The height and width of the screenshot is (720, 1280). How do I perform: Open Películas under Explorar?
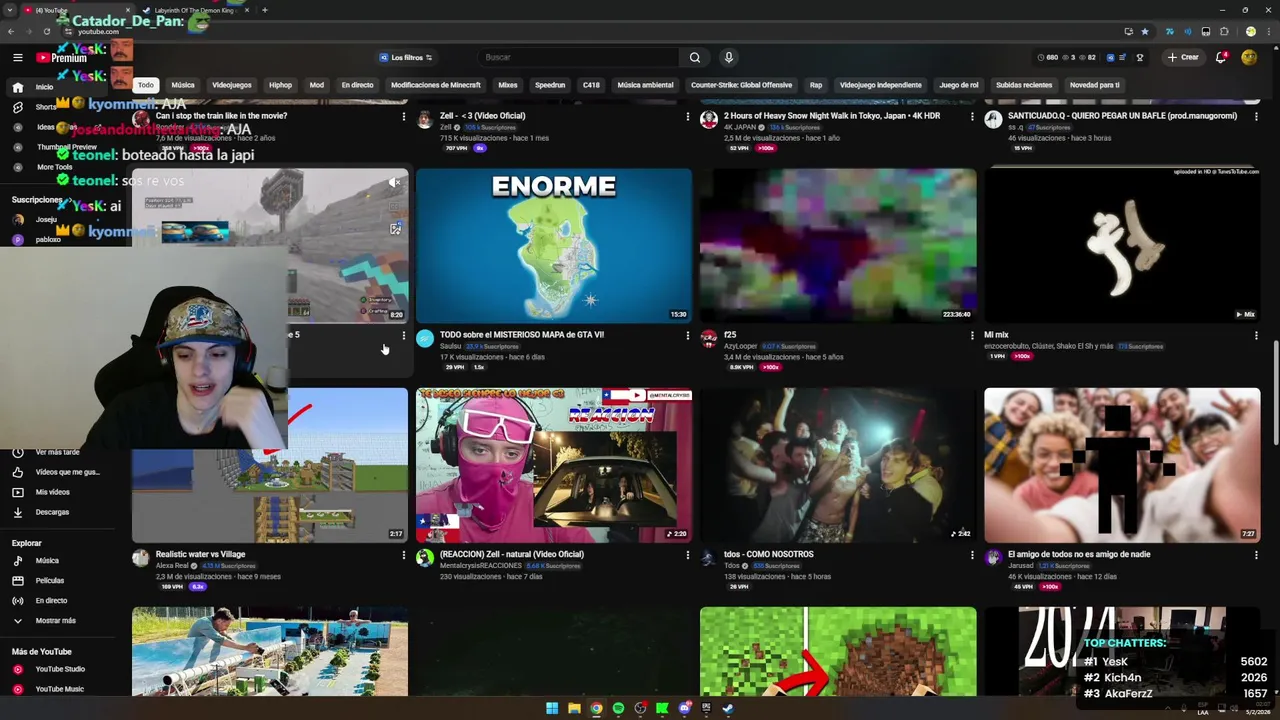[x=58, y=581]
